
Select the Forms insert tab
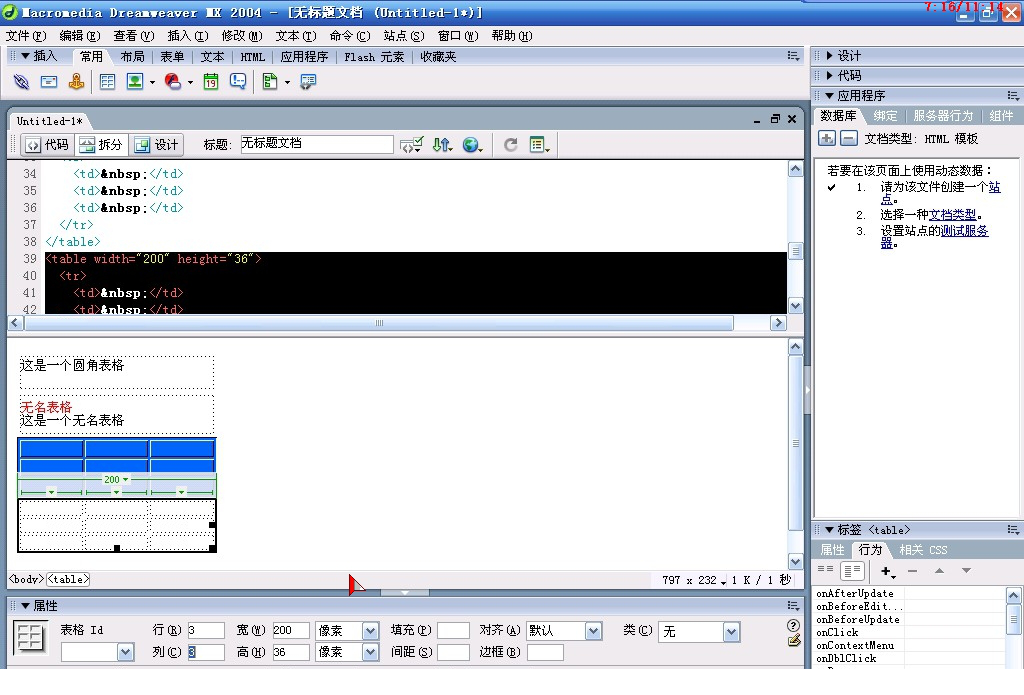click(x=172, y=57)
